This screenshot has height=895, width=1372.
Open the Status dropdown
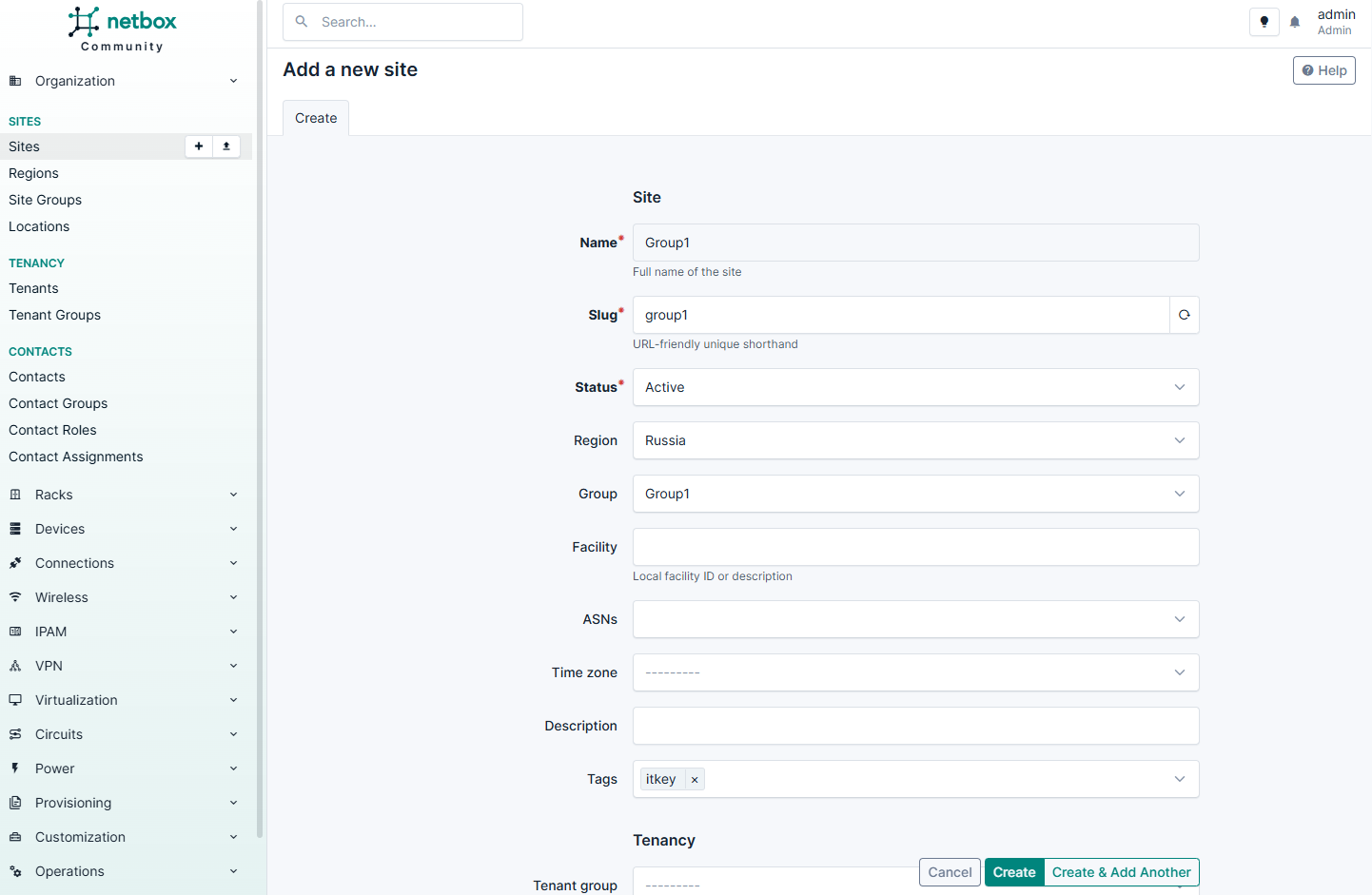[x=914, y=387]
